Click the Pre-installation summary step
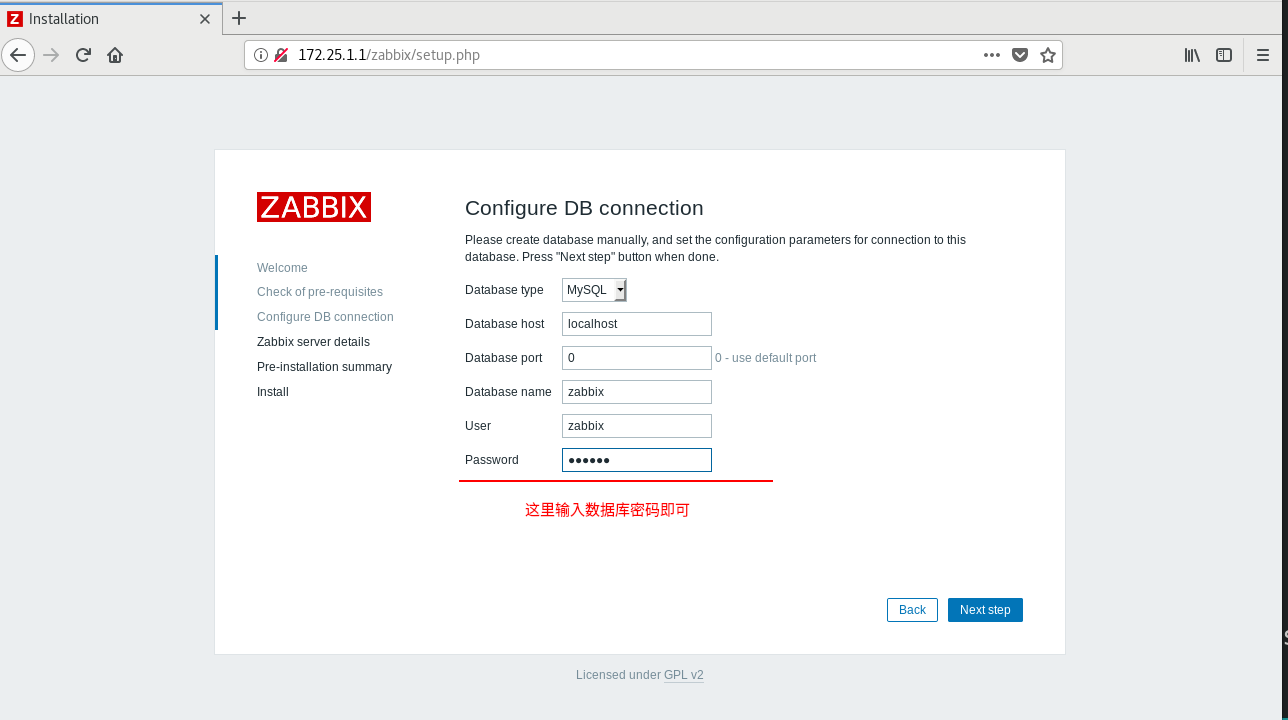The height and width of the screenshot is (720, 1288). 324,366
